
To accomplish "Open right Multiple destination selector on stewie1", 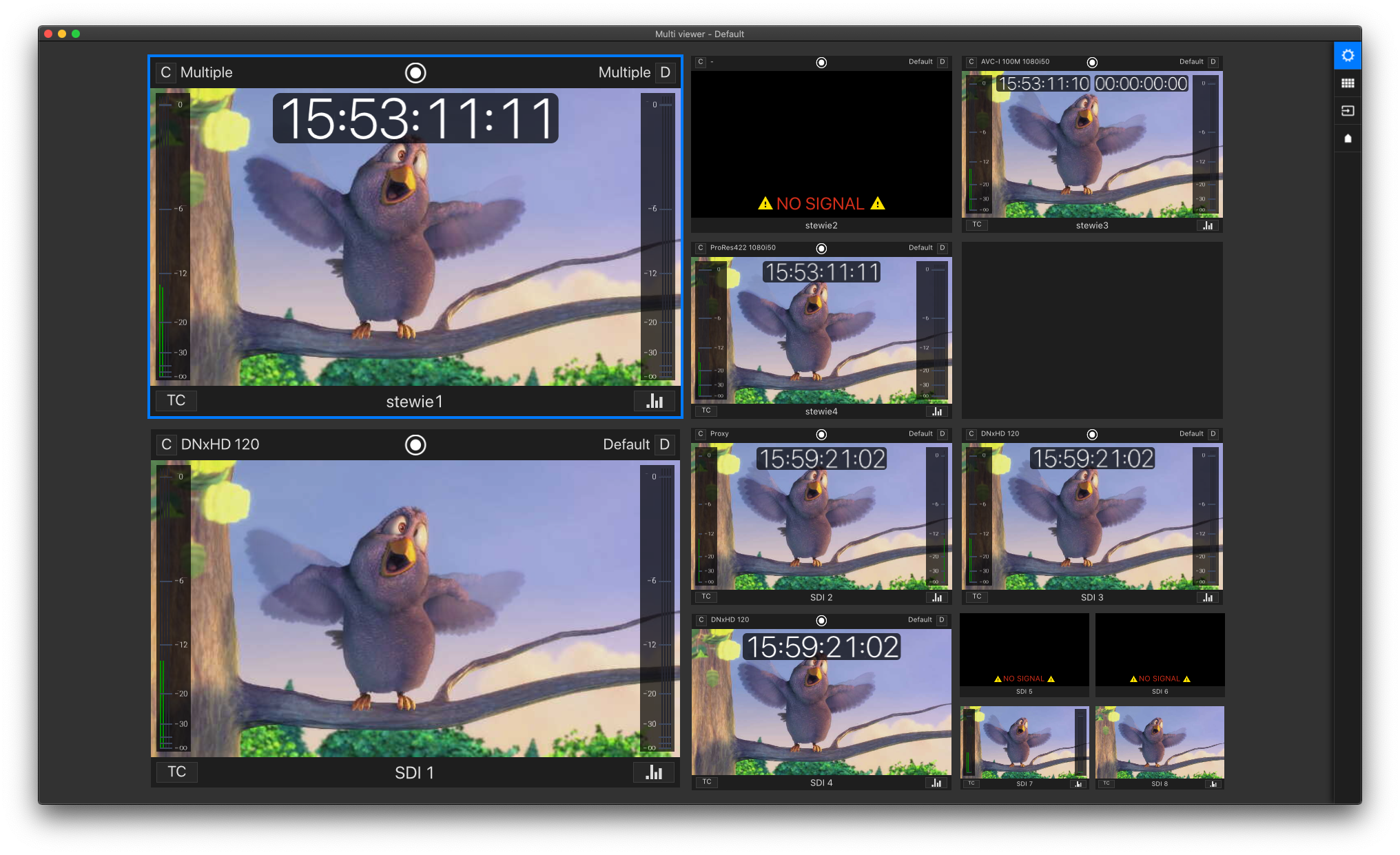I will pos(624,72).
